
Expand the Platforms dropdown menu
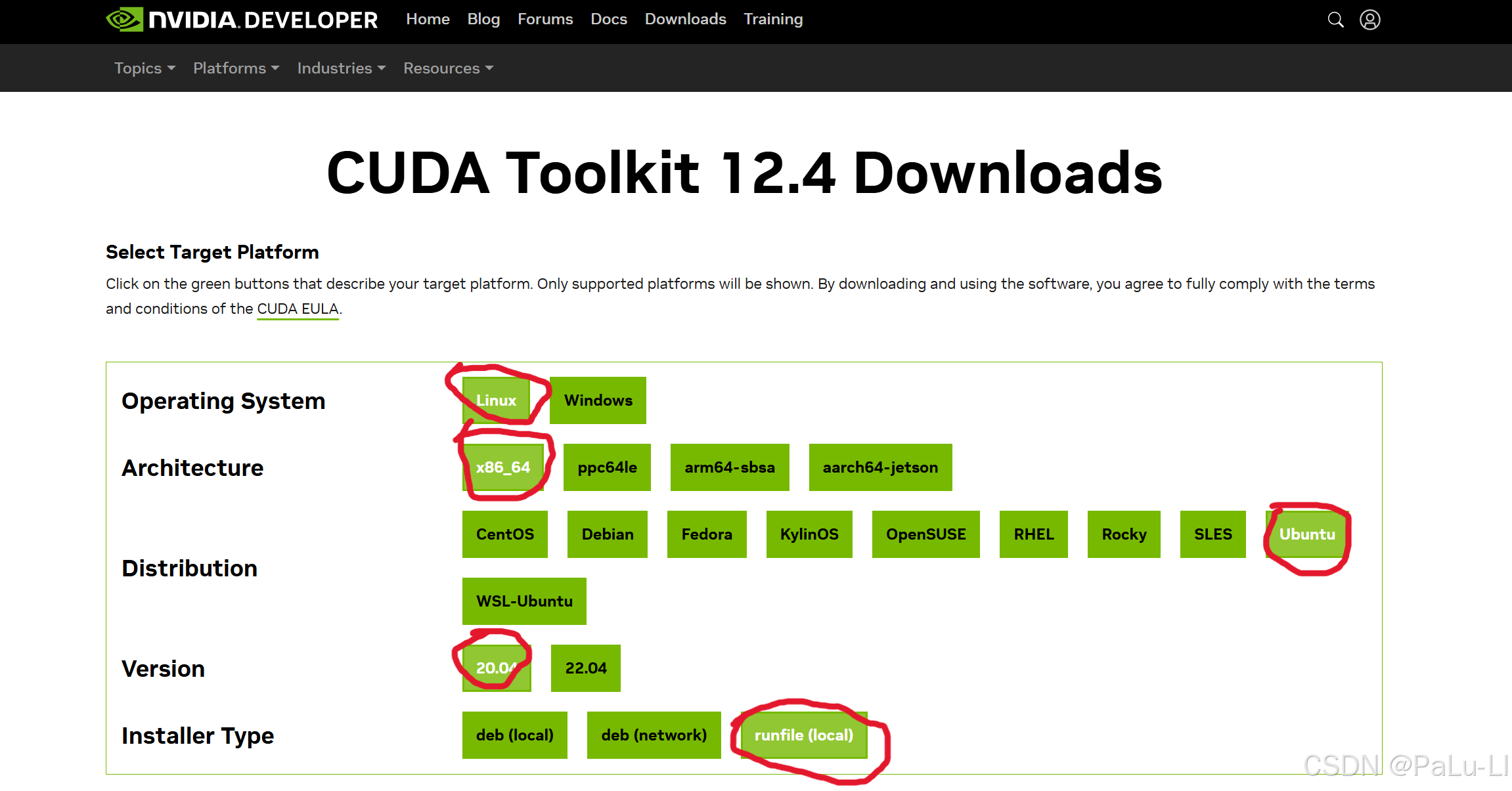tap(236, 68)
